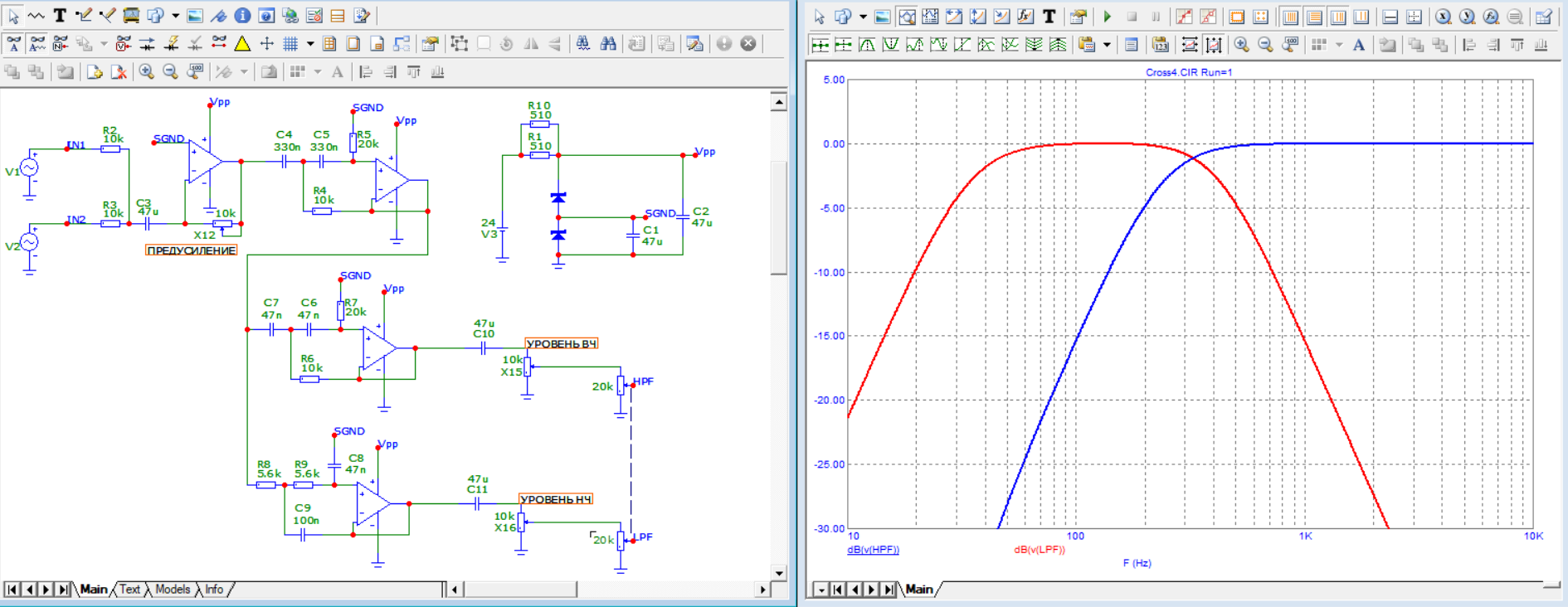
Task: Click the Pause analysis button
Action: [1156, 17]
